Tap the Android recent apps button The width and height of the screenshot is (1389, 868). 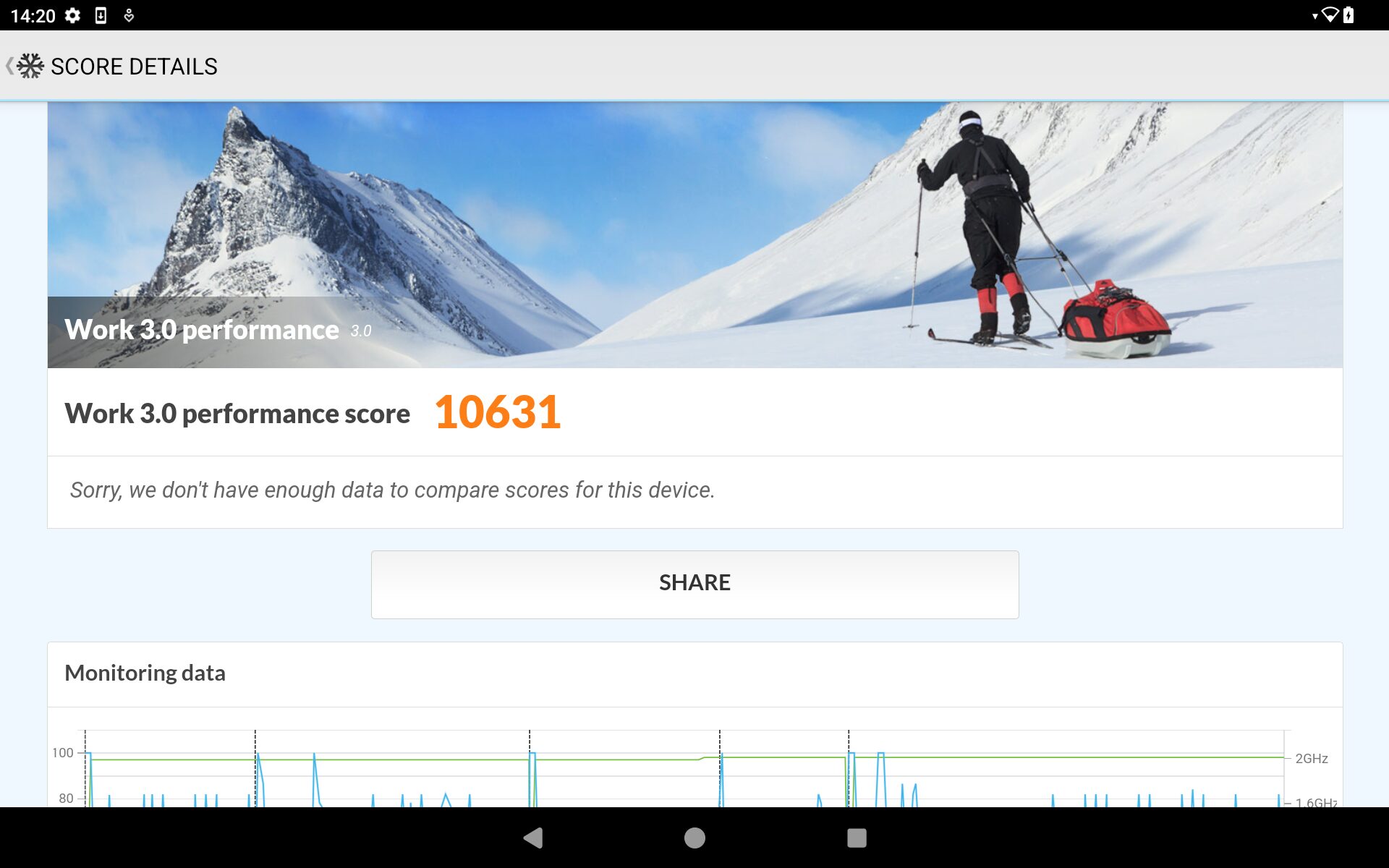tap(857, 838)
